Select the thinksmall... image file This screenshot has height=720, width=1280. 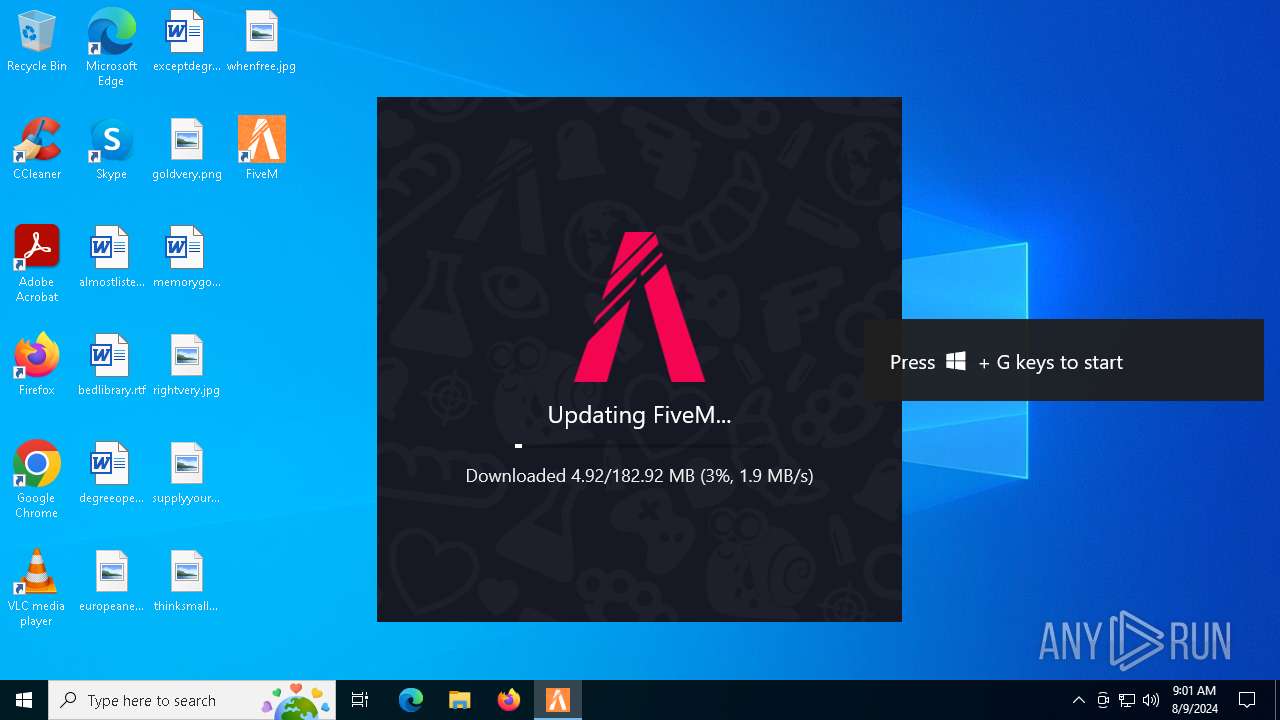(186, 582)
